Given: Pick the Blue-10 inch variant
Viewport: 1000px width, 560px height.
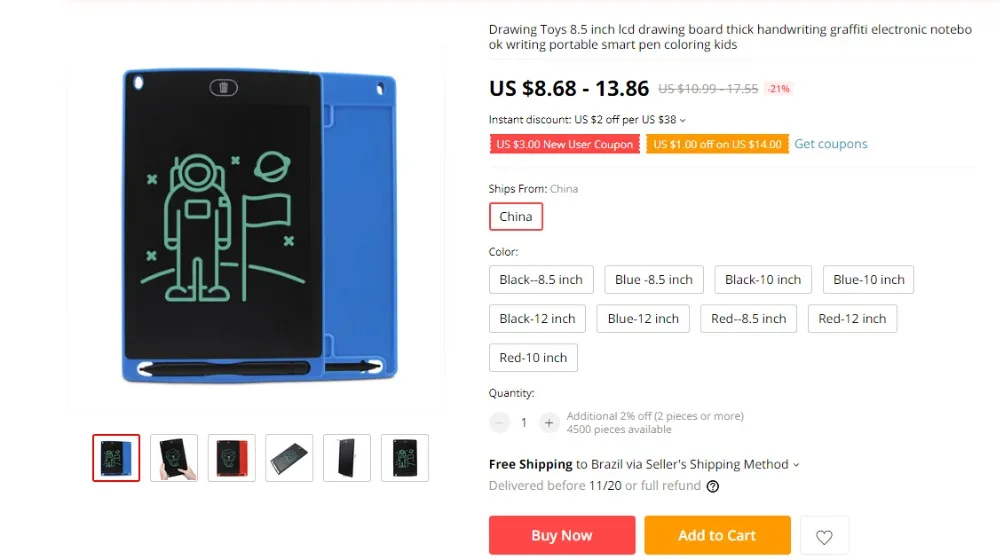Looking at the screenshot, I should click(x=869, y=279).
